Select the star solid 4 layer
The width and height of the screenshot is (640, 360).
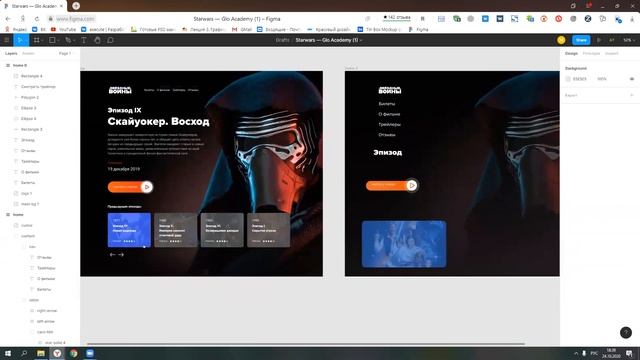55,342
